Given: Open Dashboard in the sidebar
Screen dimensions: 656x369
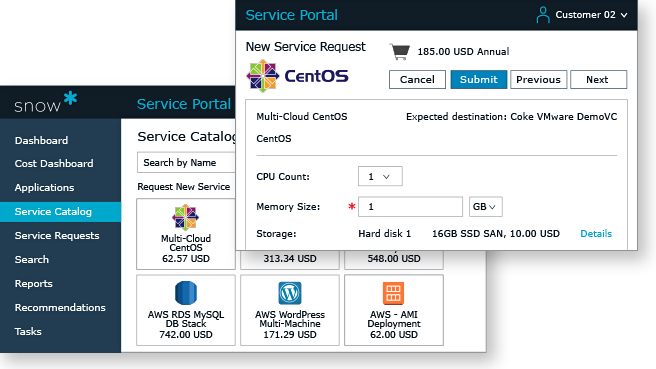Looking at the screenshot, I should click(41, 140).
